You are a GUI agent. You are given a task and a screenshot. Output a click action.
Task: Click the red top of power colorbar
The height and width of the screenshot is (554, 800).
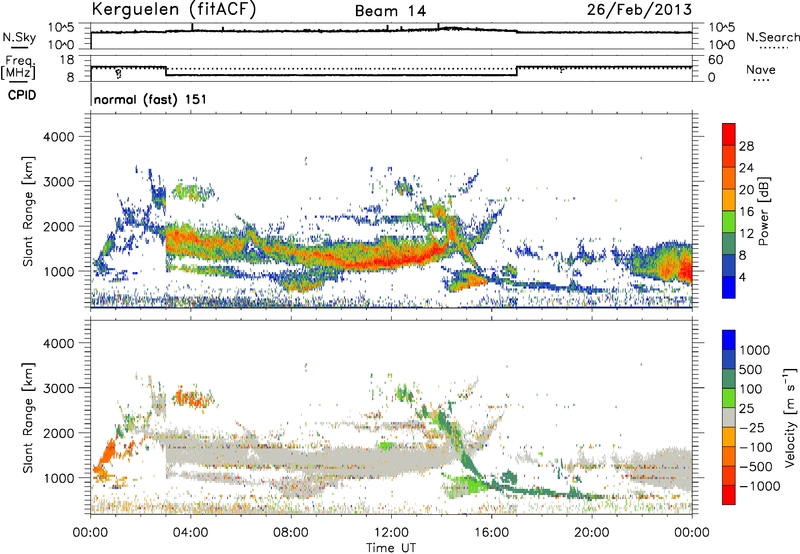click(x=729, y=134)
